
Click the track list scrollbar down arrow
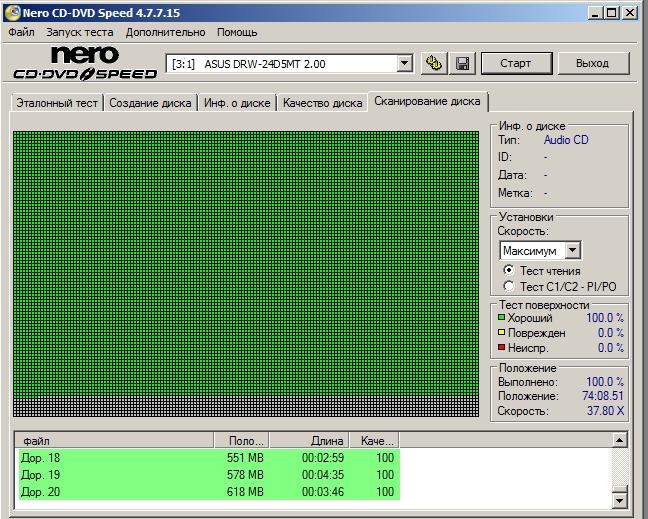point(619,499)
